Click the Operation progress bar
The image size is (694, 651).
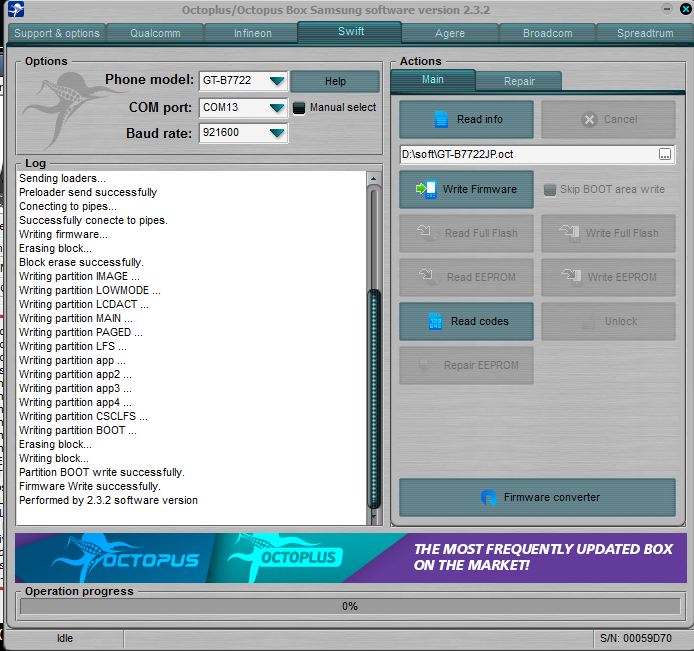pos(350,606)
